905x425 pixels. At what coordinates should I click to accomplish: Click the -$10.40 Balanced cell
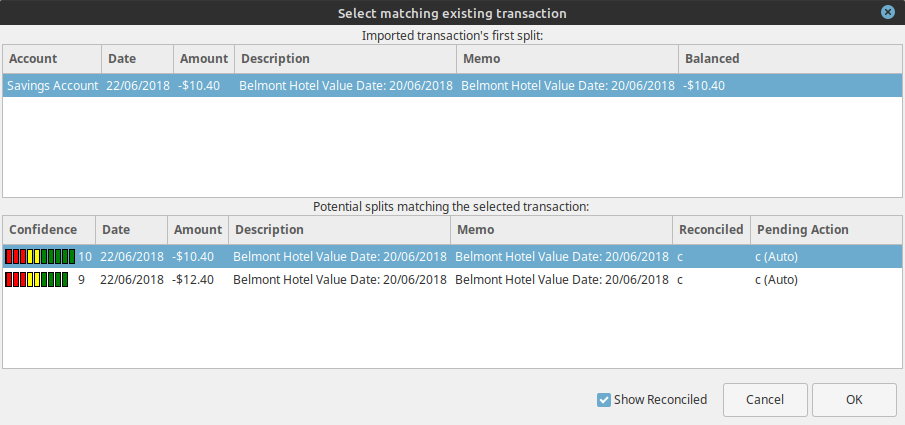705,86
